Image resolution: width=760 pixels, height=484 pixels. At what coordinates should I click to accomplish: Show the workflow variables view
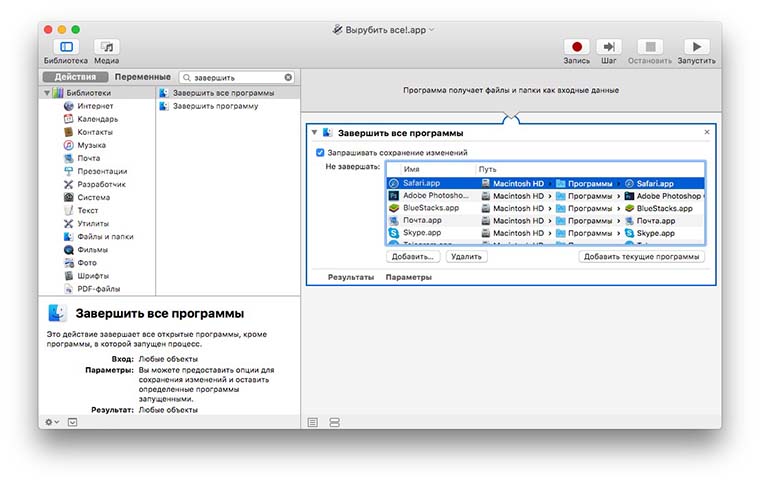(334, 422)
